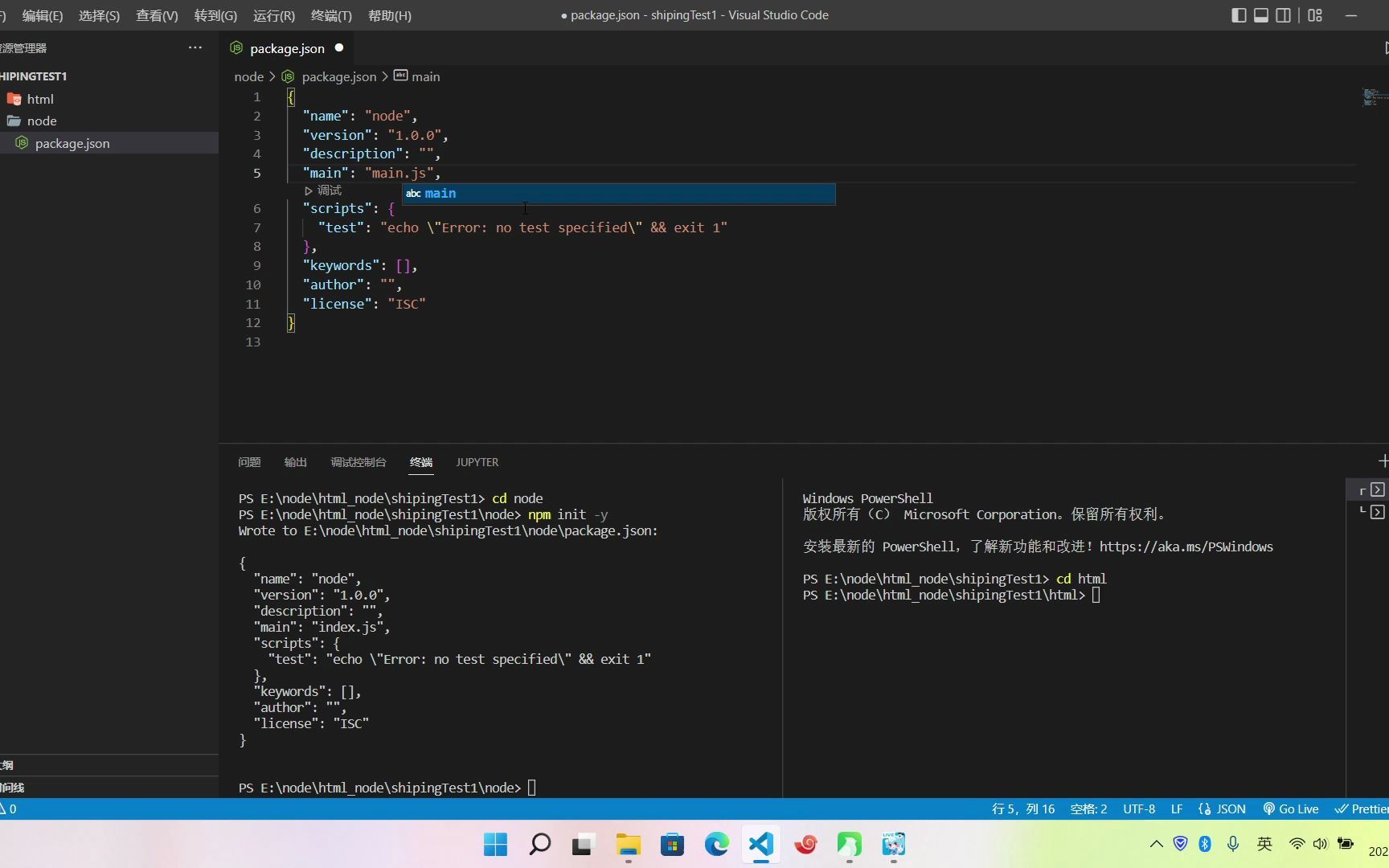Switch to the 问题 panel tab
1389x868 pixels.
[x=249, y=462]
